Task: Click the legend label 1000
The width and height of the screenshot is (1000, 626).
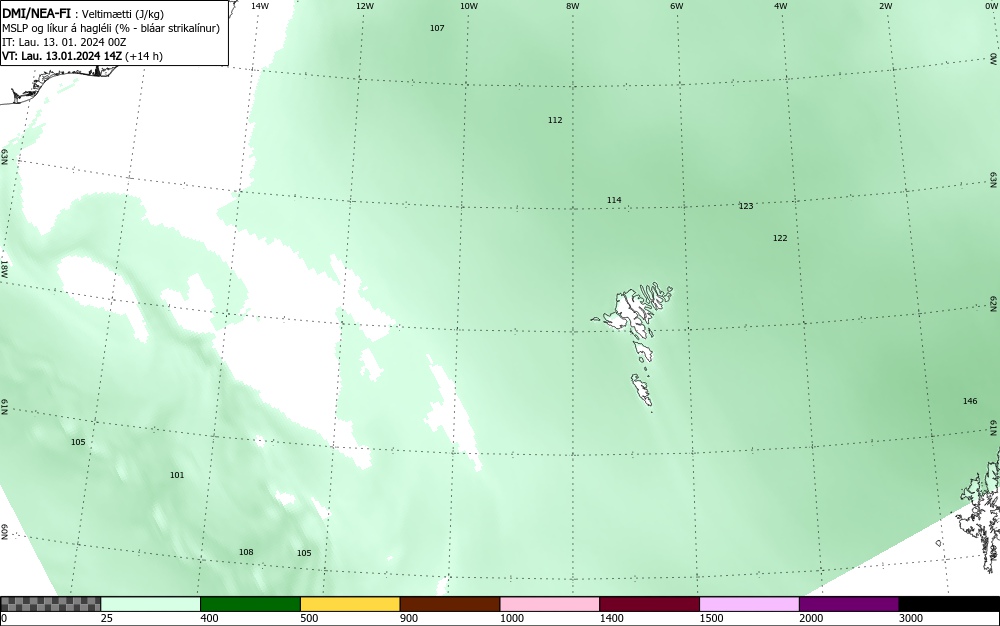Action: tap(512, 618)
